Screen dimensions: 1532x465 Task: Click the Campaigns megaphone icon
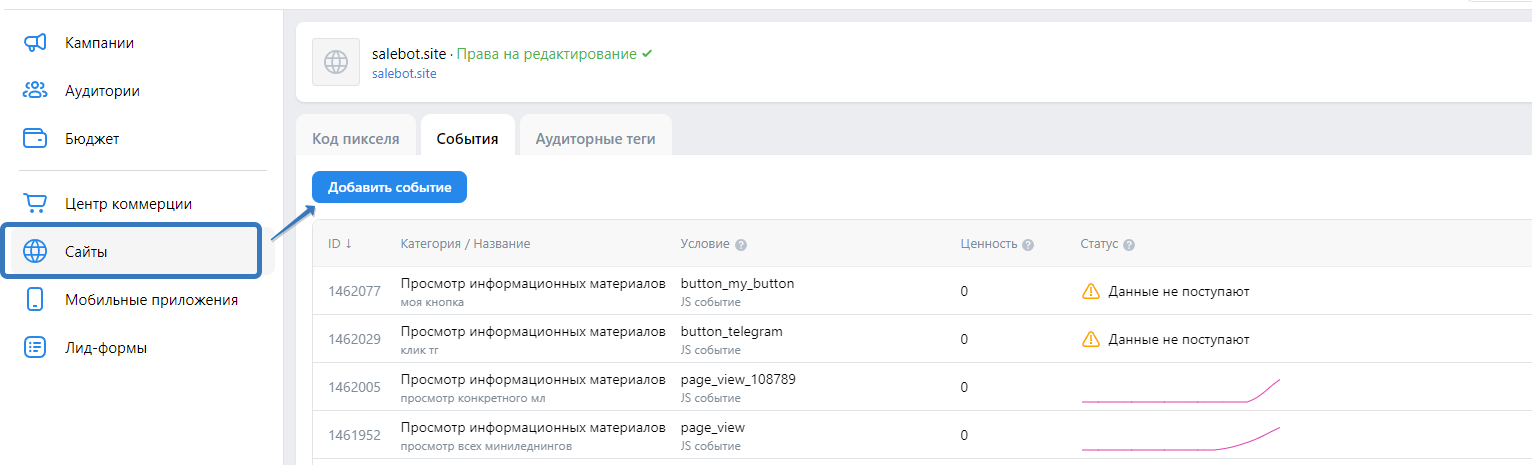35,43
